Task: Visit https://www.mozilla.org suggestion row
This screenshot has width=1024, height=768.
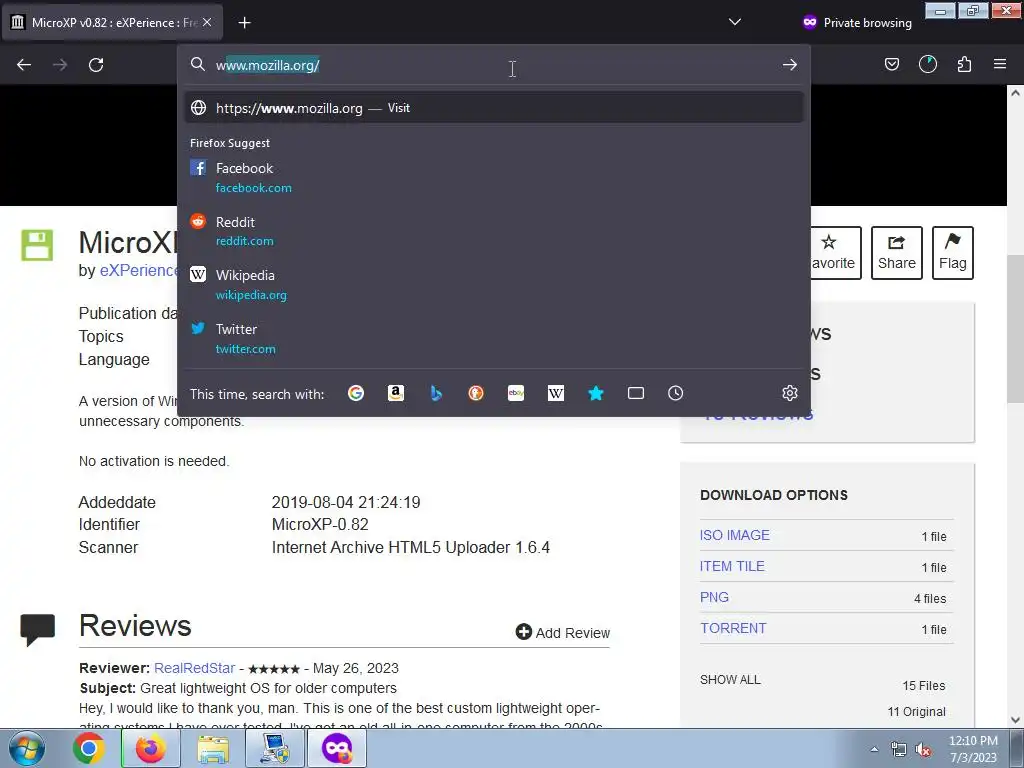Action: [x=494, y=108]
